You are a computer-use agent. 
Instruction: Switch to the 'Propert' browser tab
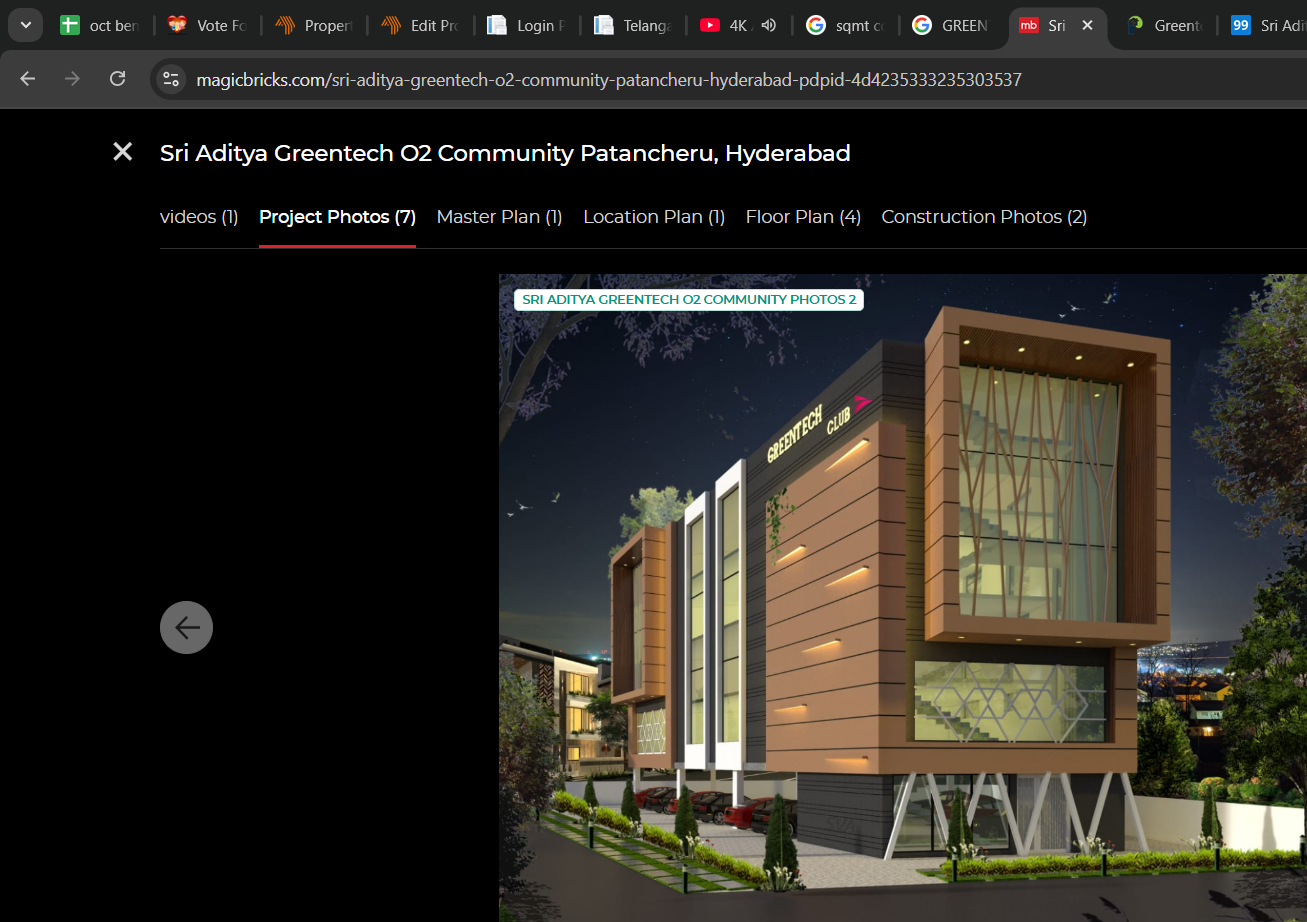tap(315, 26)
